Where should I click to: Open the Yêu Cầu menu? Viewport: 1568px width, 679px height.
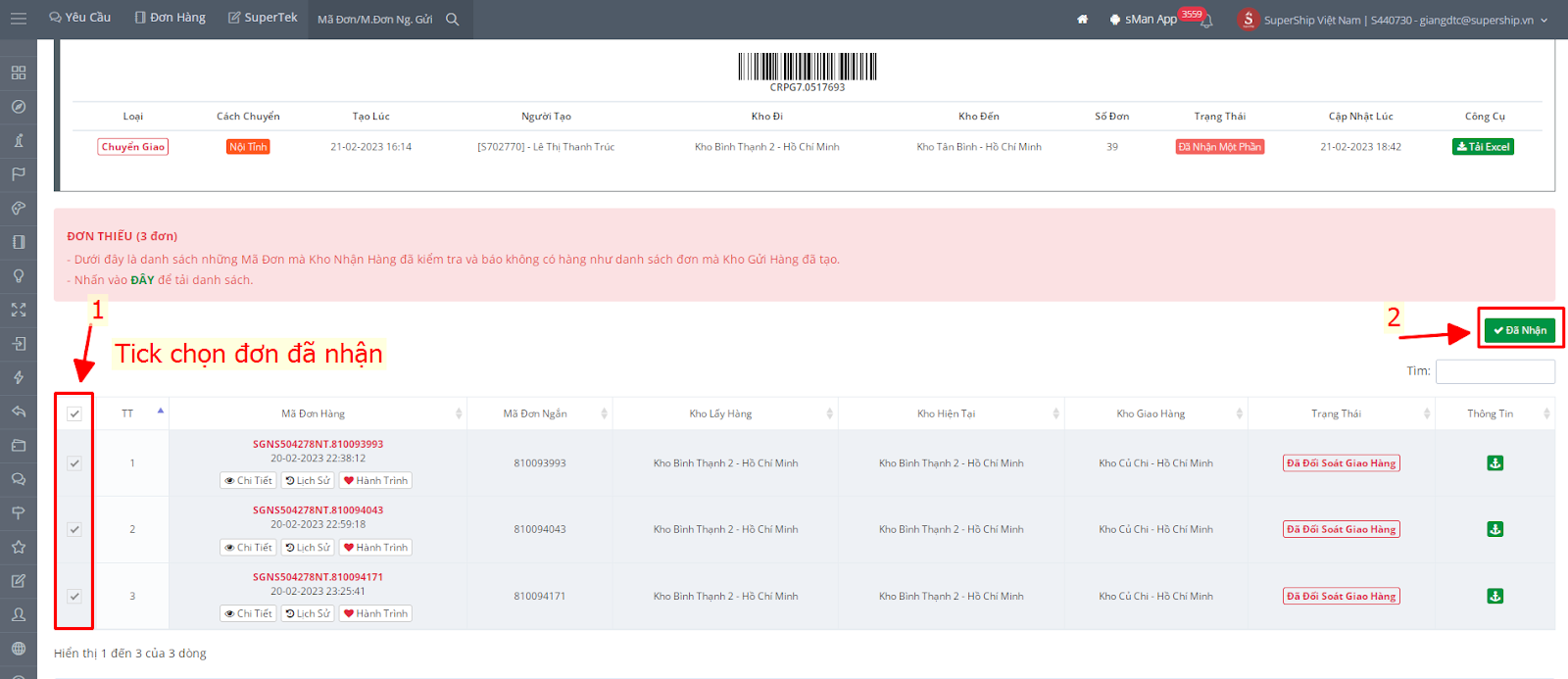click(x=80, y=18)
